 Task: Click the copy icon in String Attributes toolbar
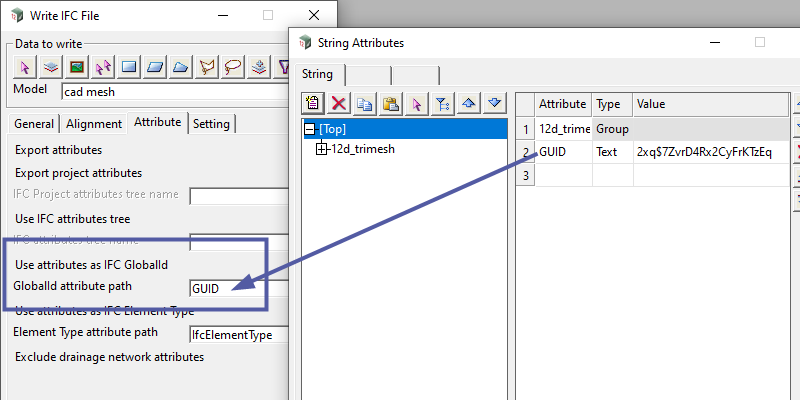[365, 104]
